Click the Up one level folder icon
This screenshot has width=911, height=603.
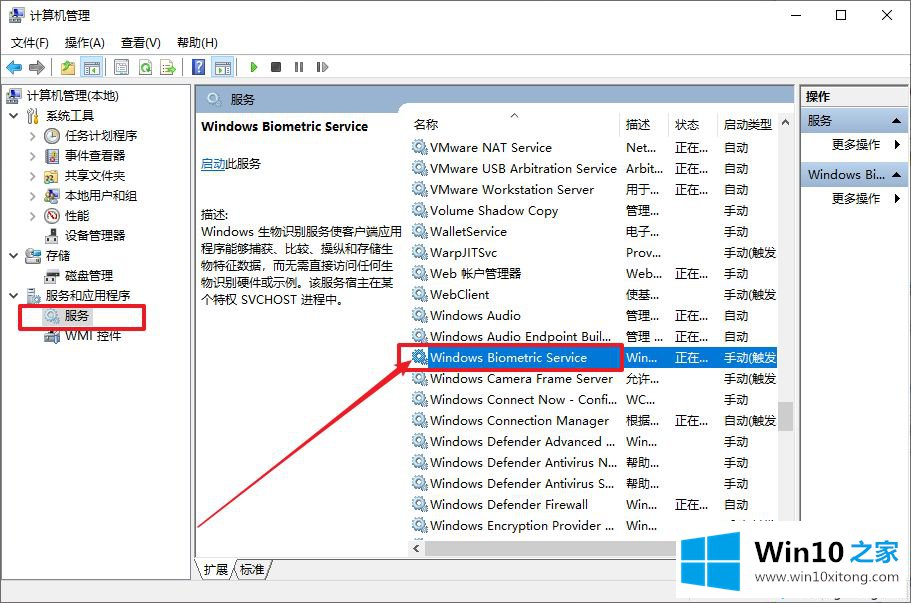tap(68, 67)
